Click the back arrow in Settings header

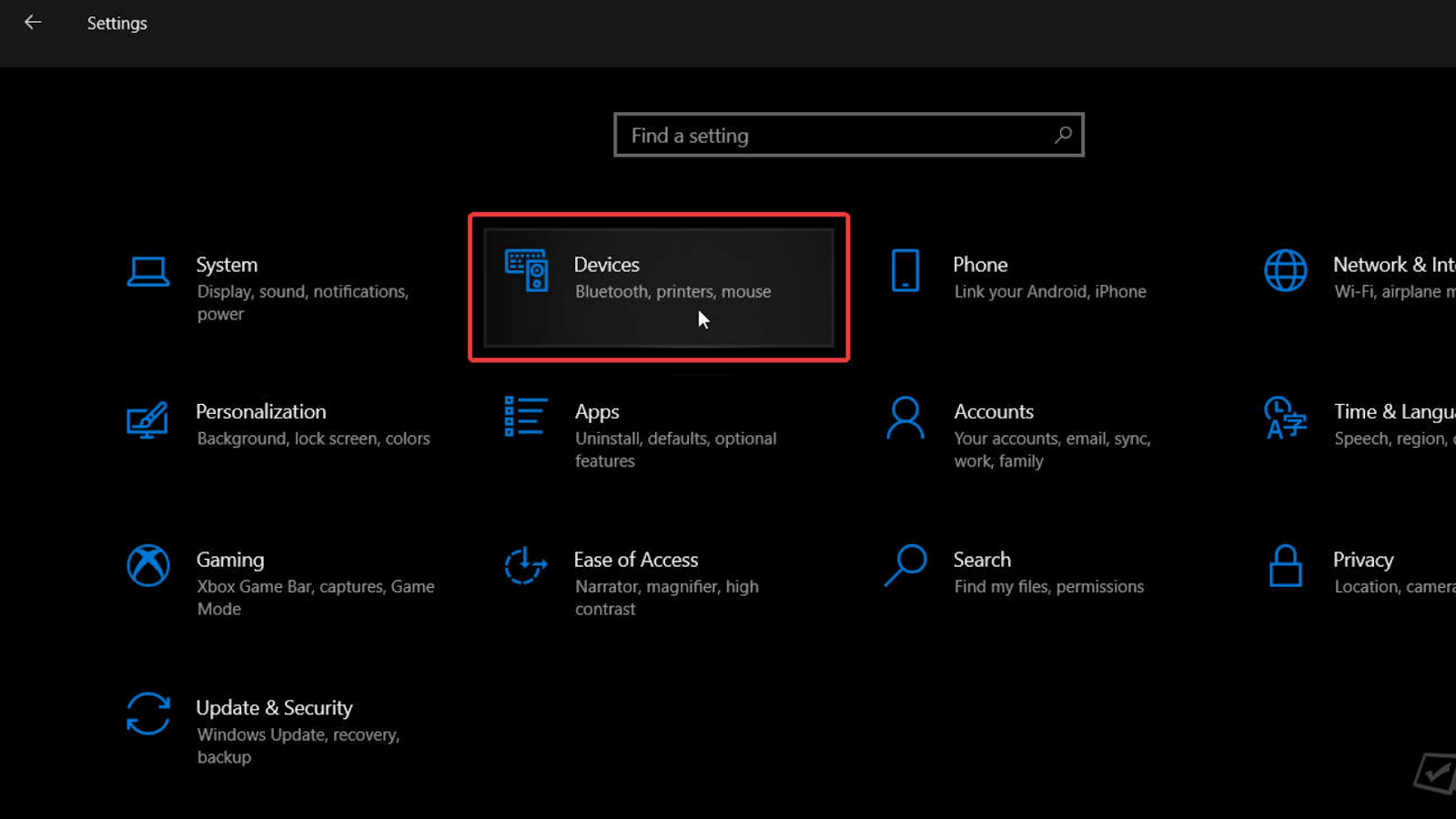(x=33, y=22)
